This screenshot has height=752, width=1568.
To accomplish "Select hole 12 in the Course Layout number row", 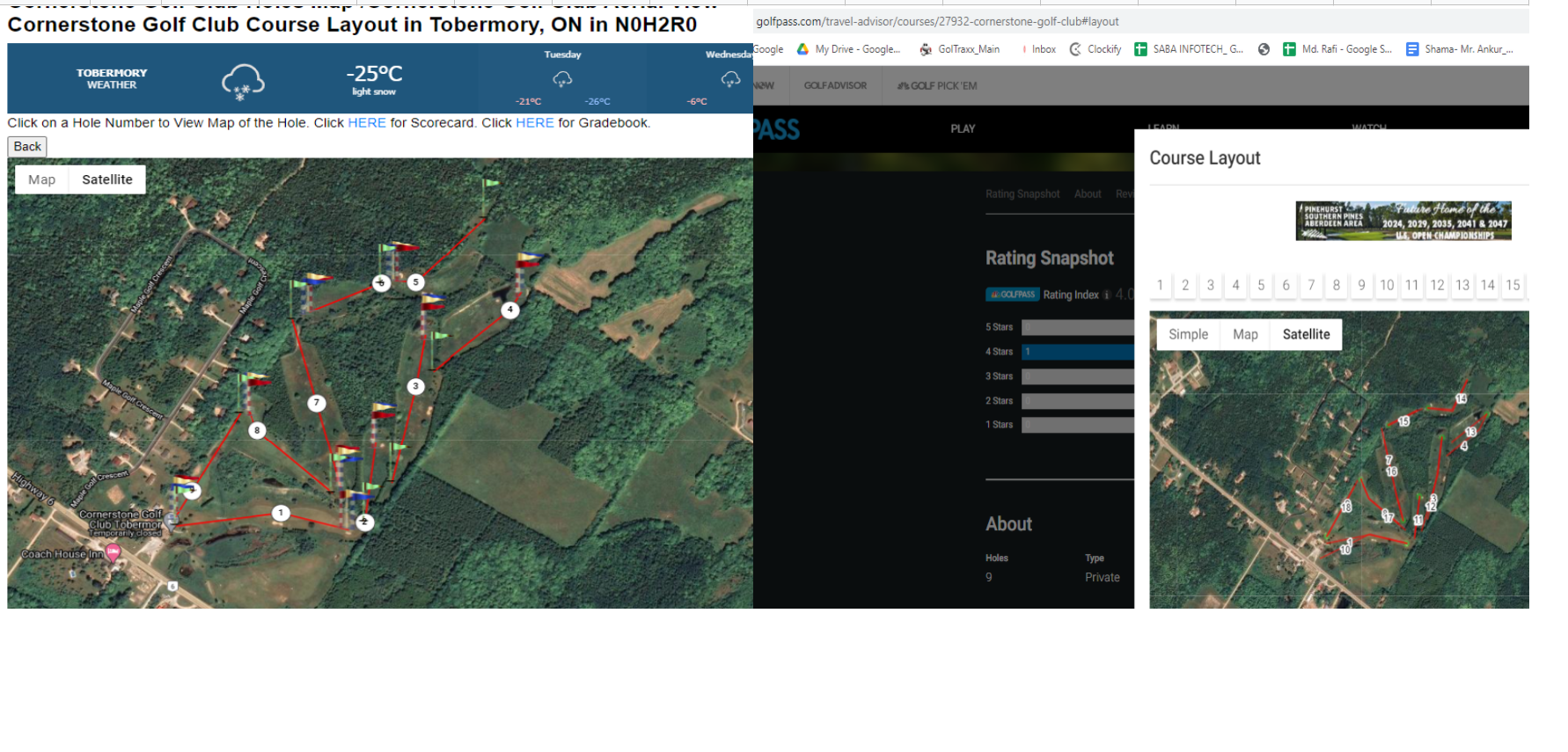I will point(1437,285).
